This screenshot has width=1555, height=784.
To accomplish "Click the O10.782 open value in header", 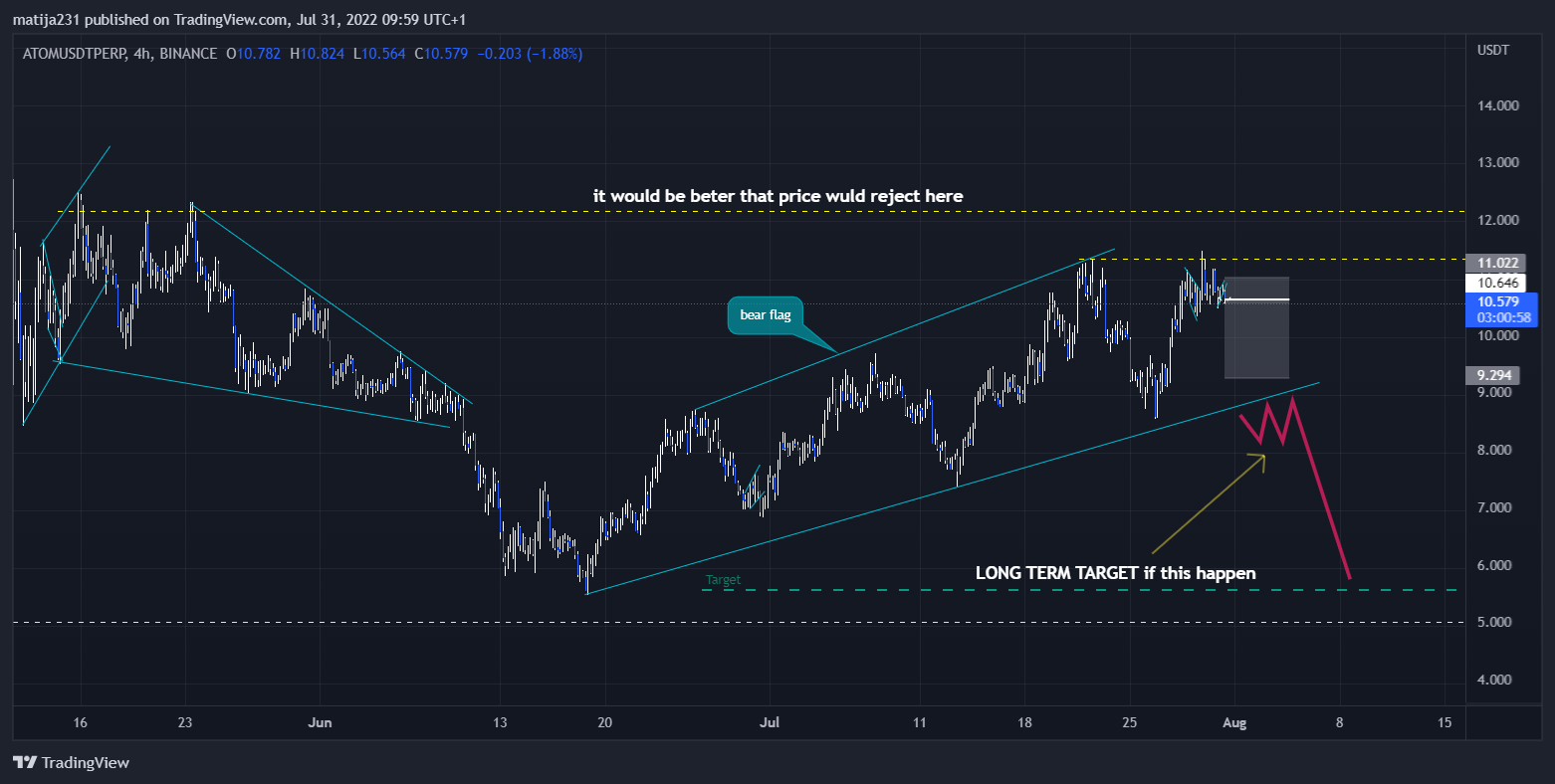I will 253,54.
